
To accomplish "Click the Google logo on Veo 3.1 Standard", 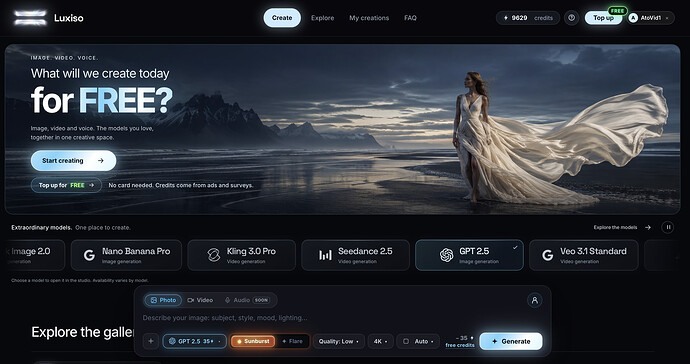I will pyautogui.click(x=547, y=255).
